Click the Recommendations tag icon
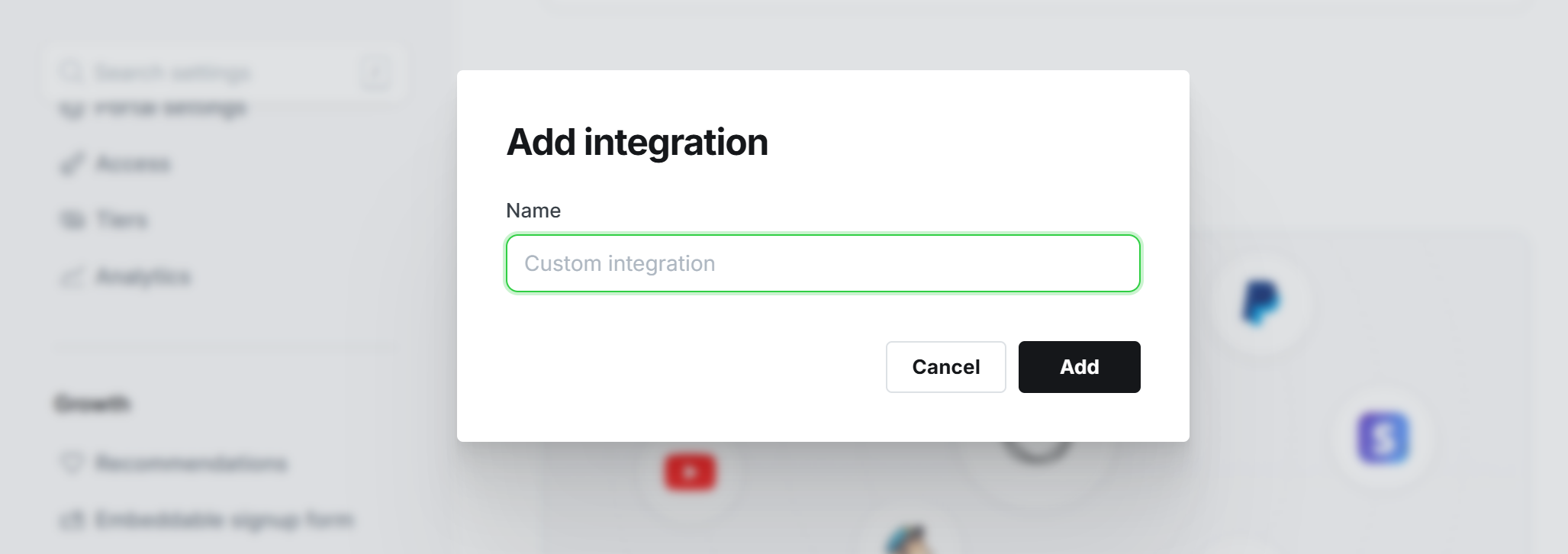This screenshot has width=1568, height=554. pyautogui.click(x=71, y=463)
